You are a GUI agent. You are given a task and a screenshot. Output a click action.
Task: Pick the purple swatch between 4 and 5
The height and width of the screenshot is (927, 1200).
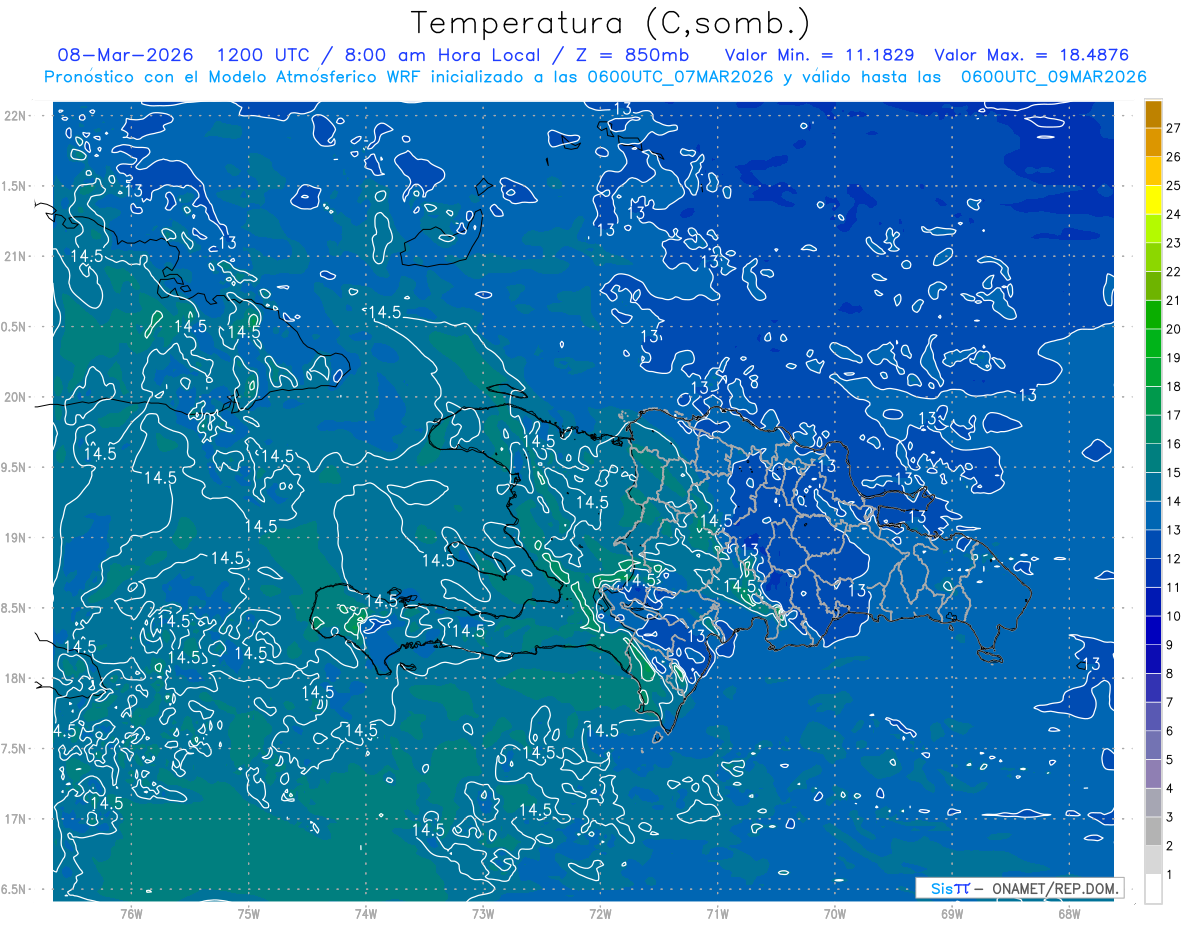point(1153,774)
